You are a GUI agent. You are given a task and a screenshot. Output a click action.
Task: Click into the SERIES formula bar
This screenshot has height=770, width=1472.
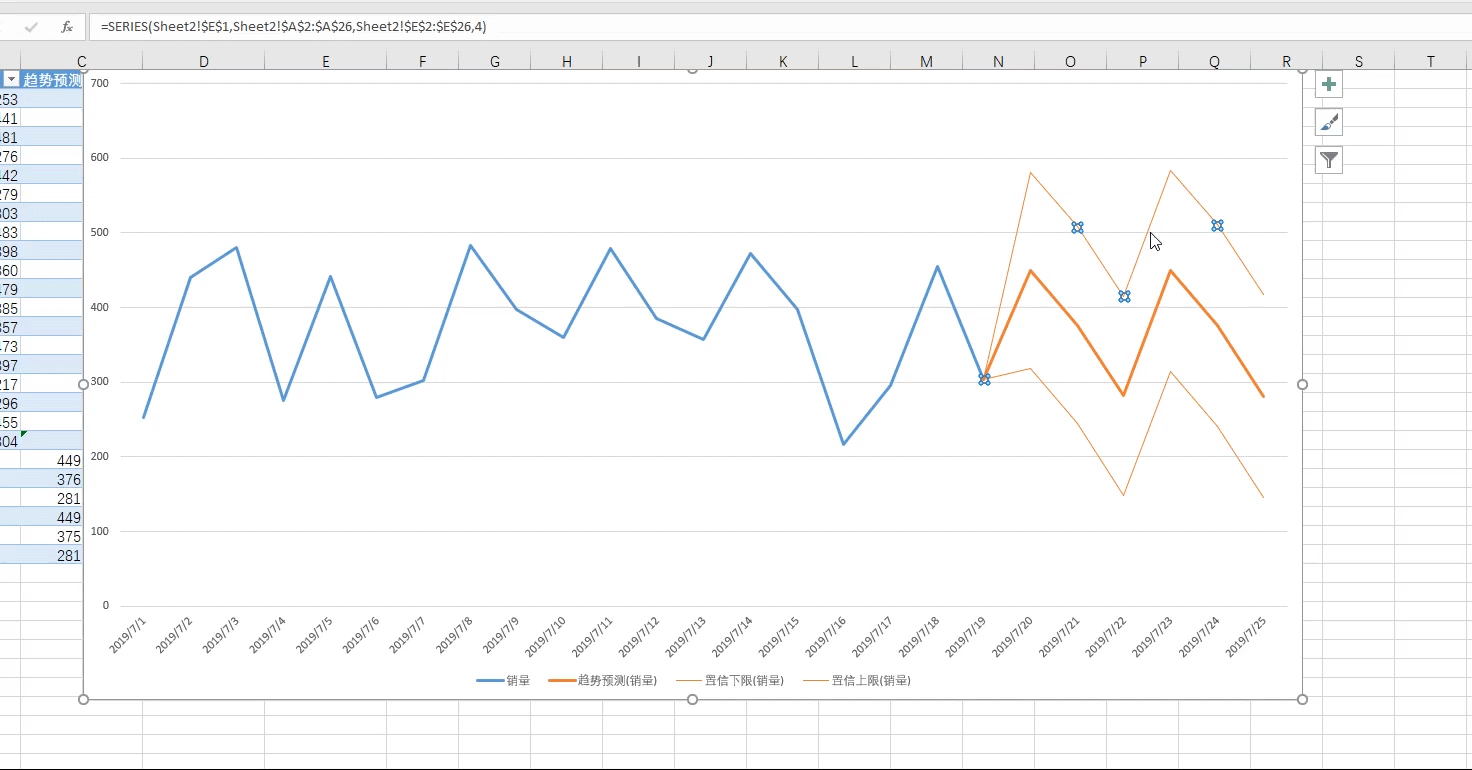coord(780,27)
